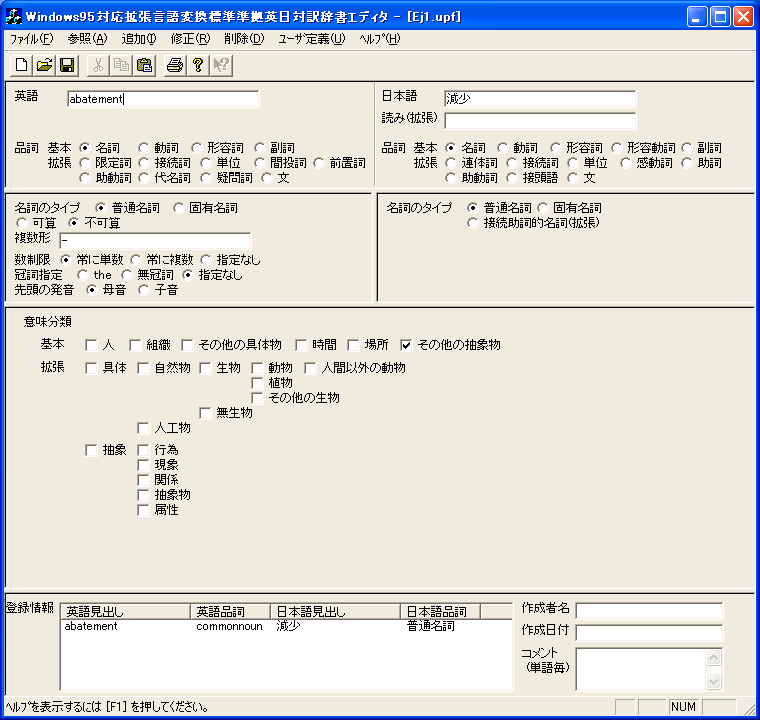Click the 読み(拡張) input field
The image size is (760, 720).
click(540, 121)
